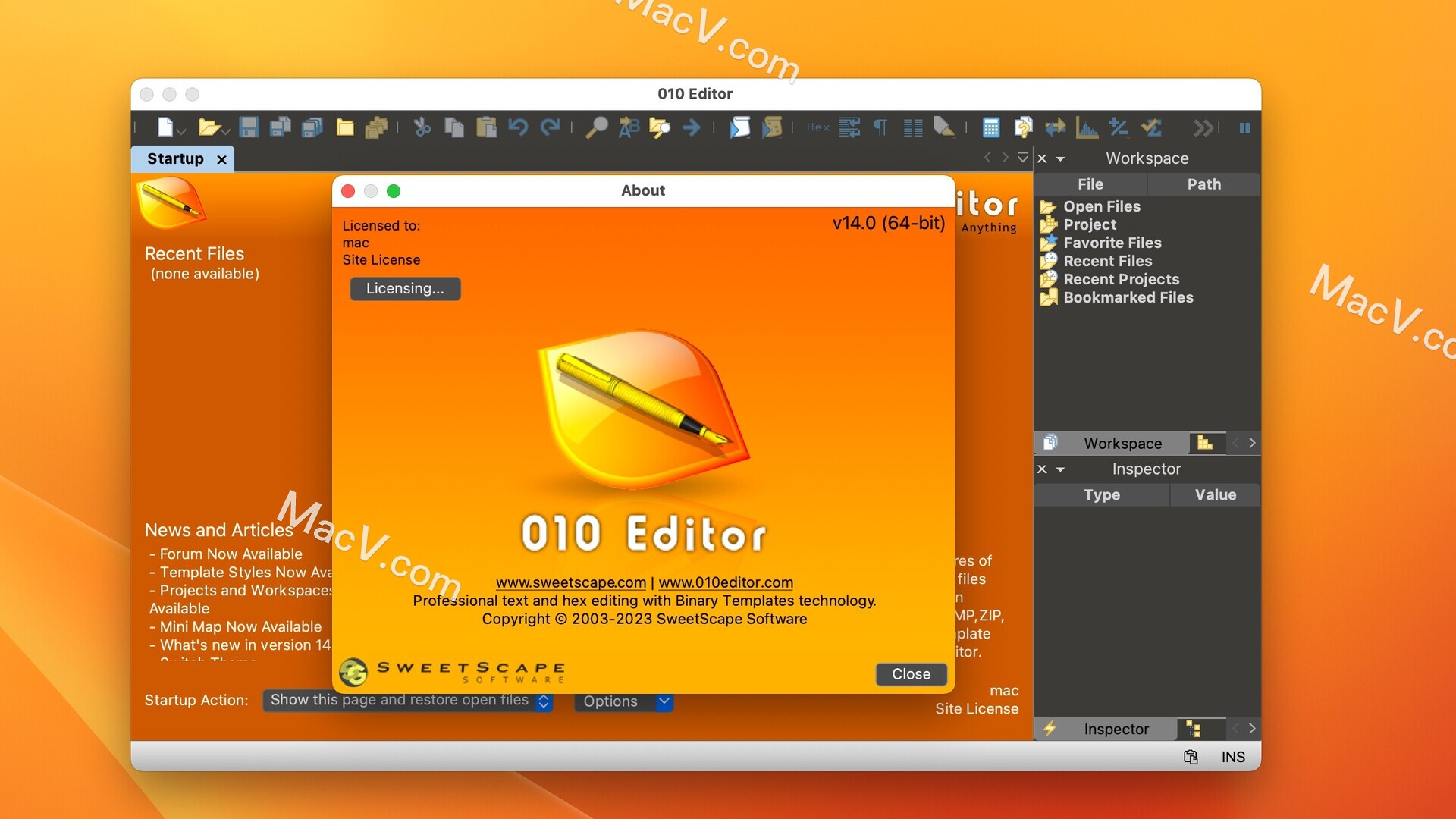This screenshot has height=819, width=1456.
Task: Click the Cut scissors toolbar icon
Action: 422,127
